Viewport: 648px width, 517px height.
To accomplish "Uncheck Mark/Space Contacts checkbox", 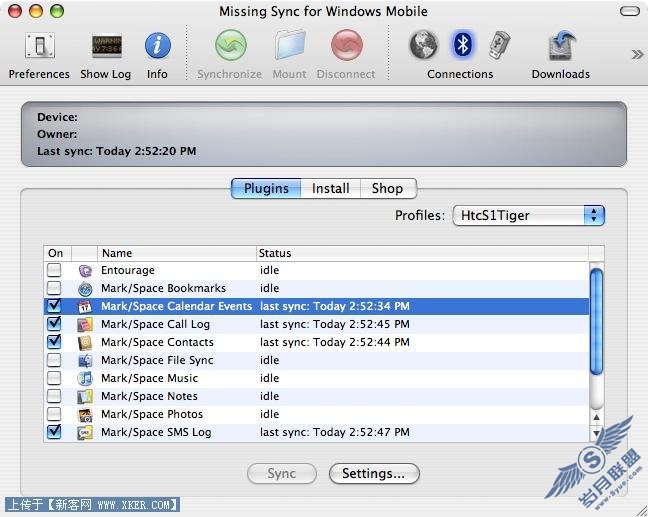I will point(54,342).
